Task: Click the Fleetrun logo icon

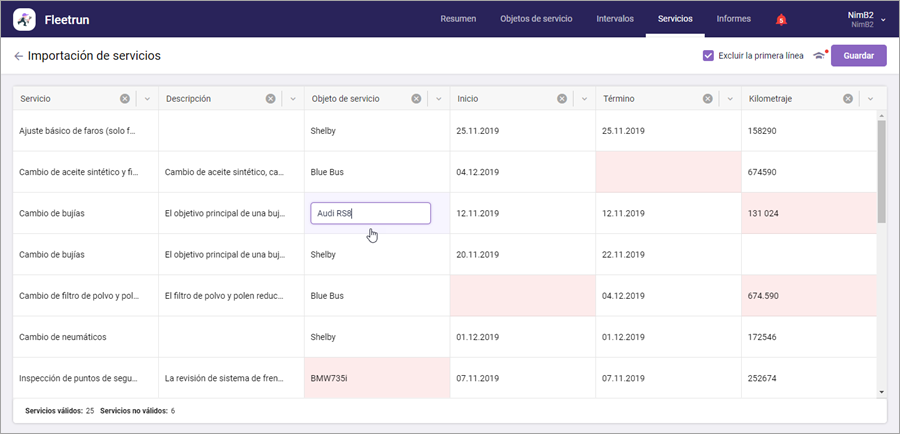Action: pyautogui.click(x=24, y=19)
